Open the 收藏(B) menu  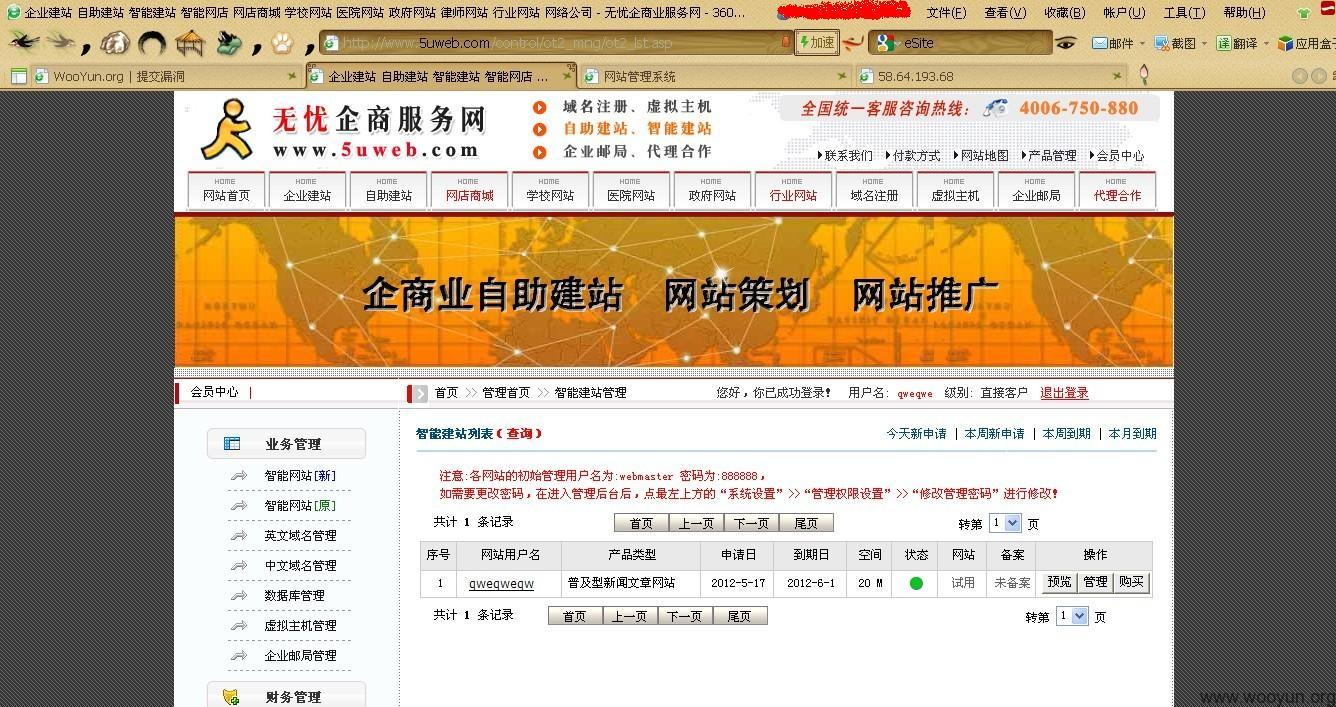tap(1064, 13)
